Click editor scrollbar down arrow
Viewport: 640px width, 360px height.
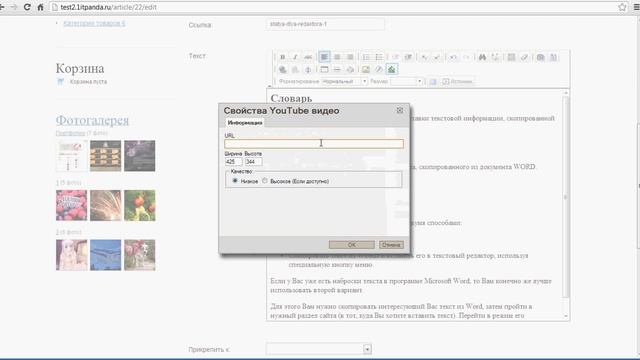(566, 316)
